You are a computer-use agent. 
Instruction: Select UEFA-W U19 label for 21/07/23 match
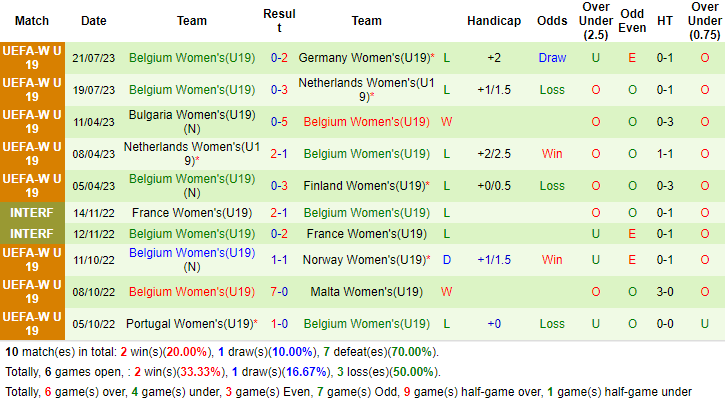coord(32,58)
